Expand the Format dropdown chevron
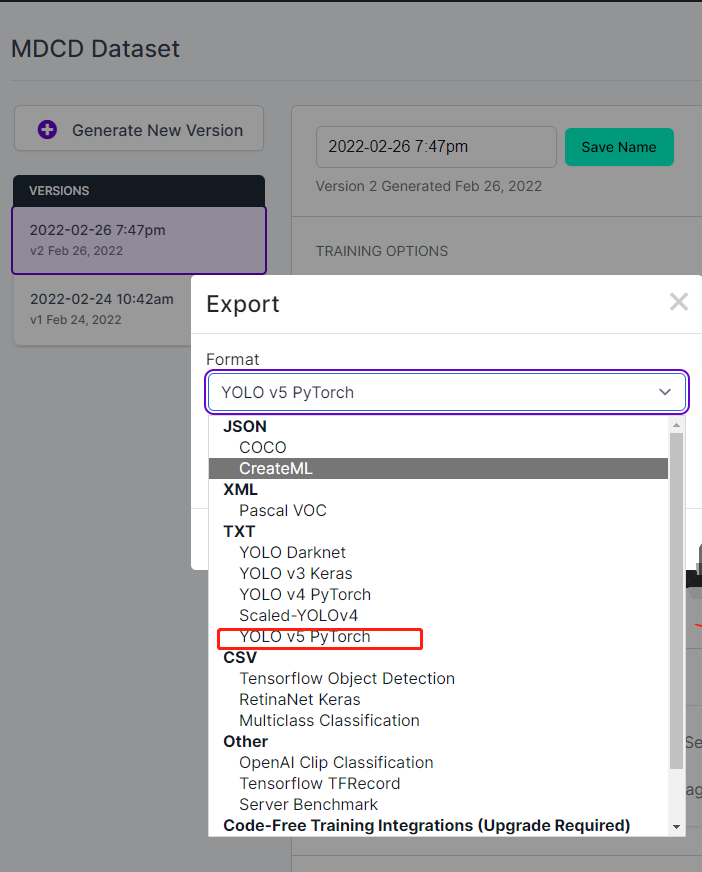Screen dimensions: 702x872 [x=665, y=392]
